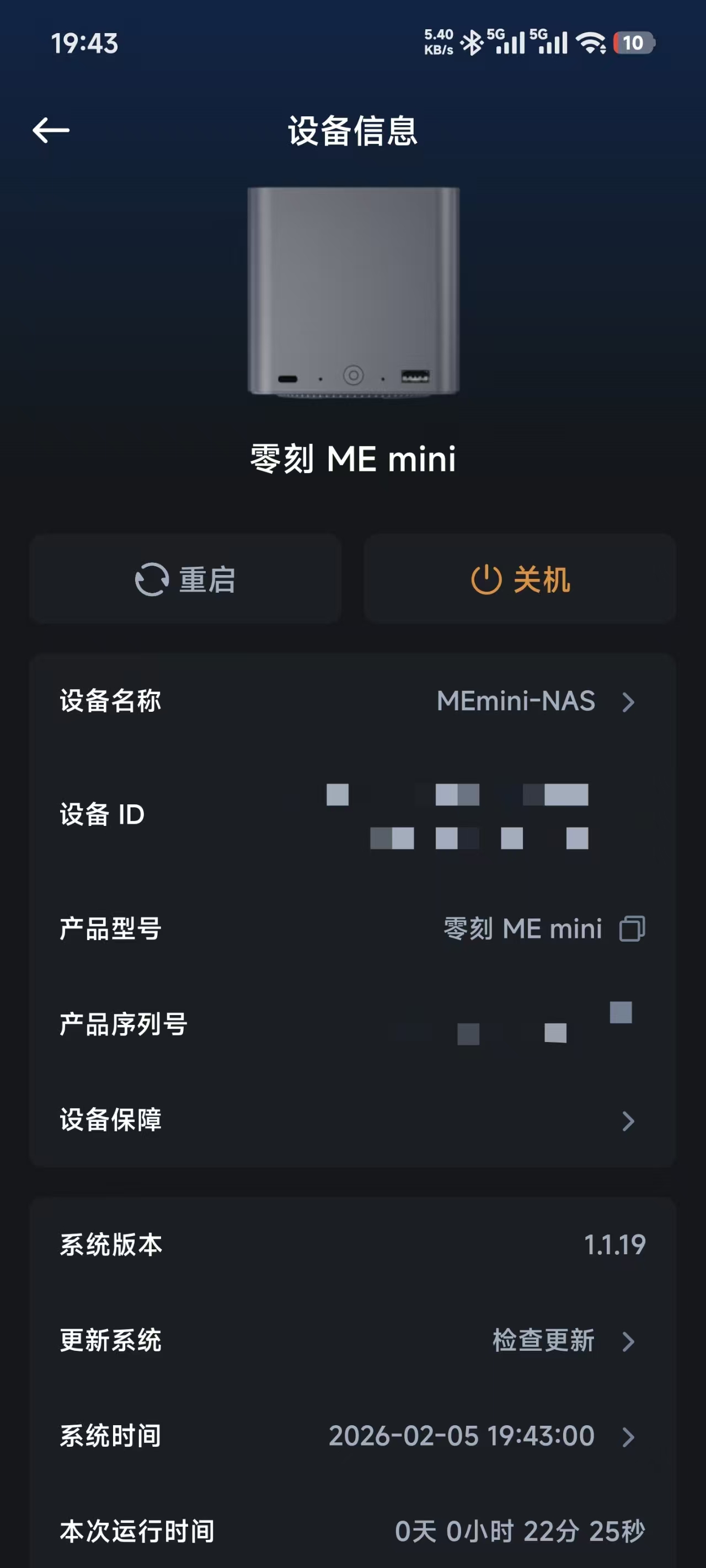This screenshot has height=1568, width=706.
Task: Select the 设备保障 menu entry
Action: [x=110, y=1120]
